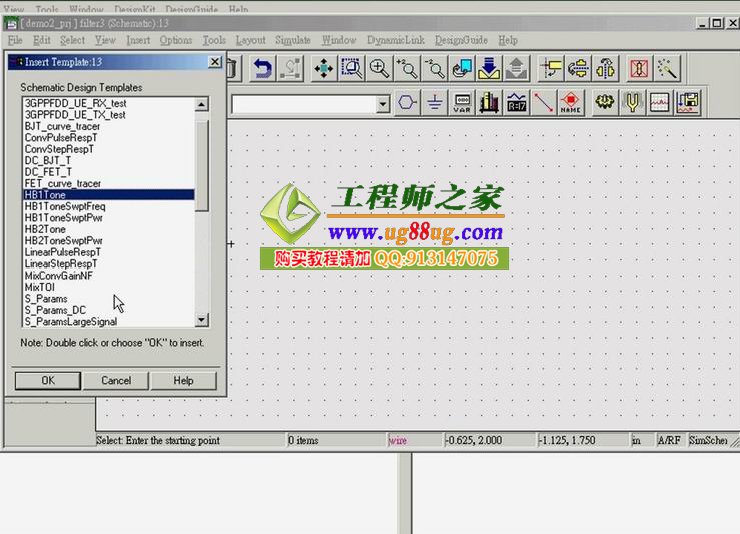Click the Undo arrow icon
The image size is (740, 534).
[262, 68]
